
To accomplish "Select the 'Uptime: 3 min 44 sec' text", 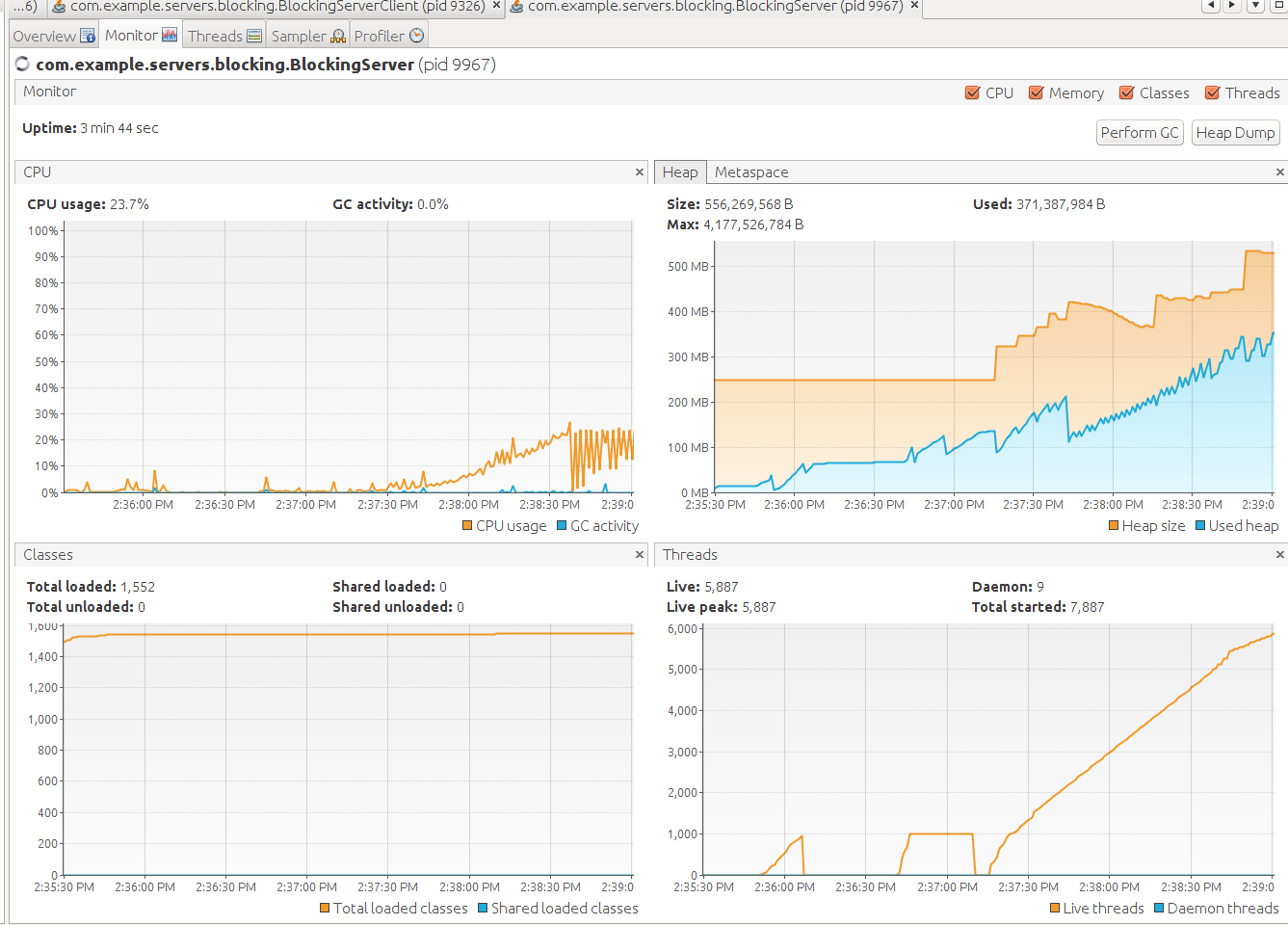I will click(x=91, y=128).
